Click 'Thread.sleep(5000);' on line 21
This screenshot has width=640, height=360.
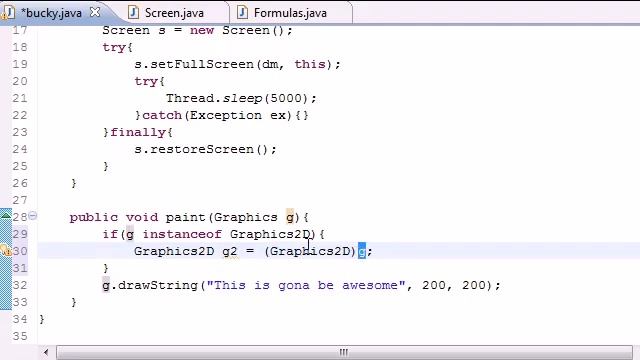pos(241,98)
